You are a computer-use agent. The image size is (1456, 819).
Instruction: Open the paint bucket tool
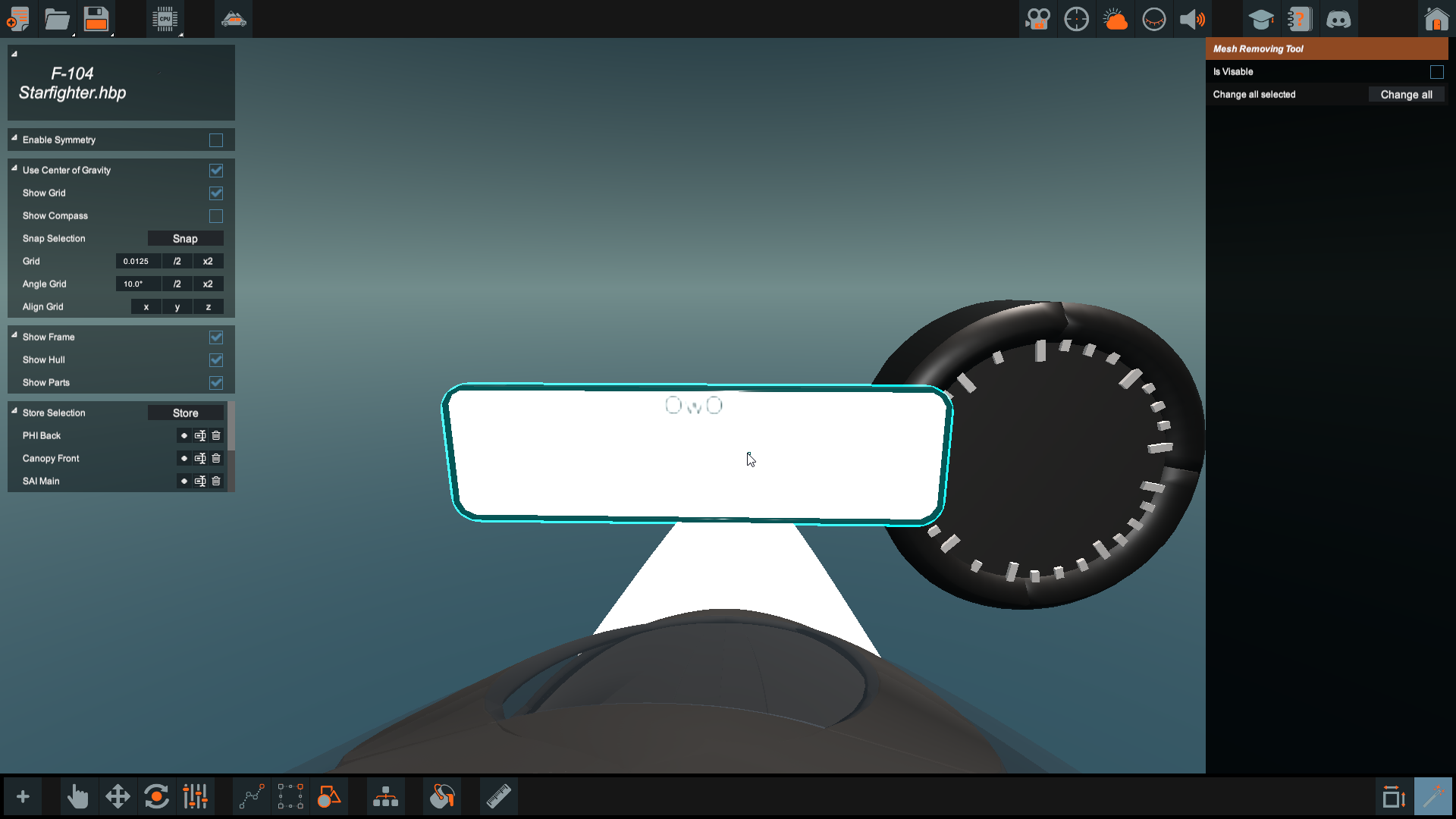coord(442,797)
